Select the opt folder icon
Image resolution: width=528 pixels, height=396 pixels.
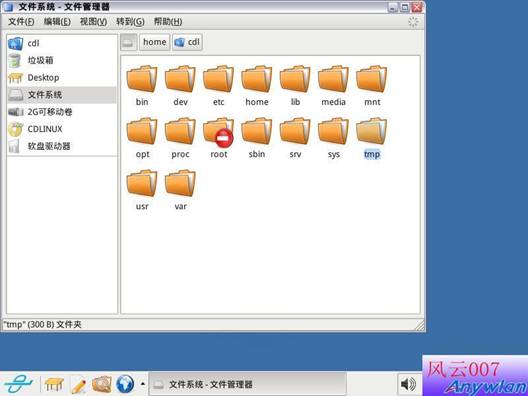142,131
